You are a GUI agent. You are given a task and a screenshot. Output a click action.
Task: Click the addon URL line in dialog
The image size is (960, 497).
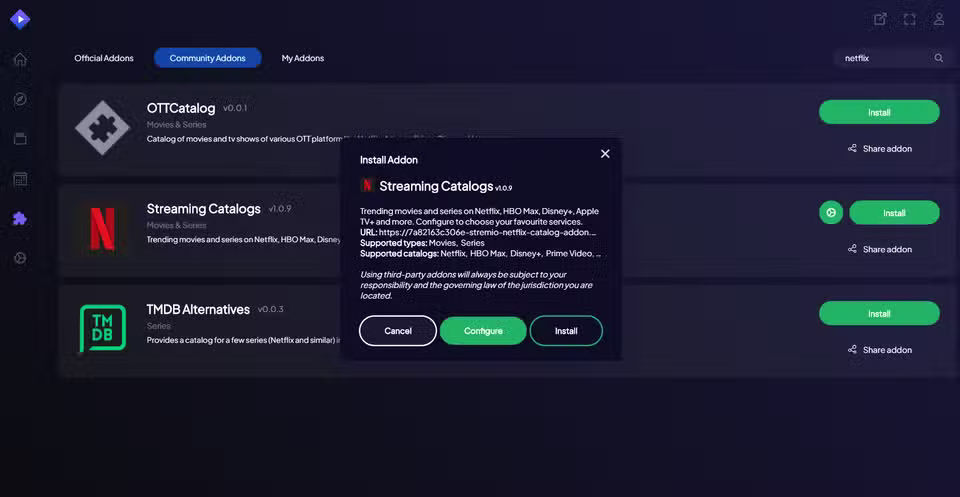478,233
